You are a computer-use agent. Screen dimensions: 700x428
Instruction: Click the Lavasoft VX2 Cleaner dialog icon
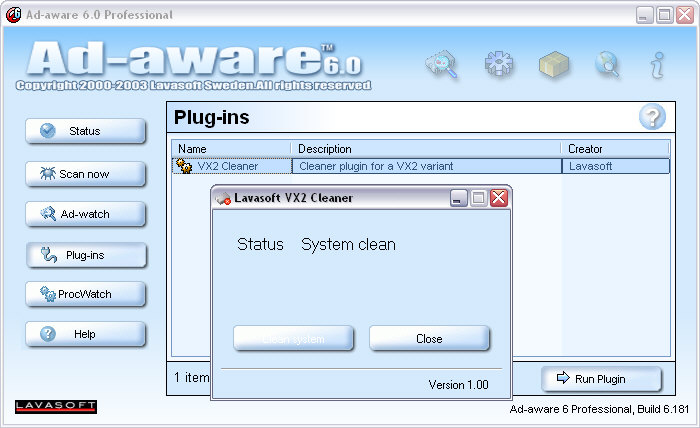pos(223,198)
